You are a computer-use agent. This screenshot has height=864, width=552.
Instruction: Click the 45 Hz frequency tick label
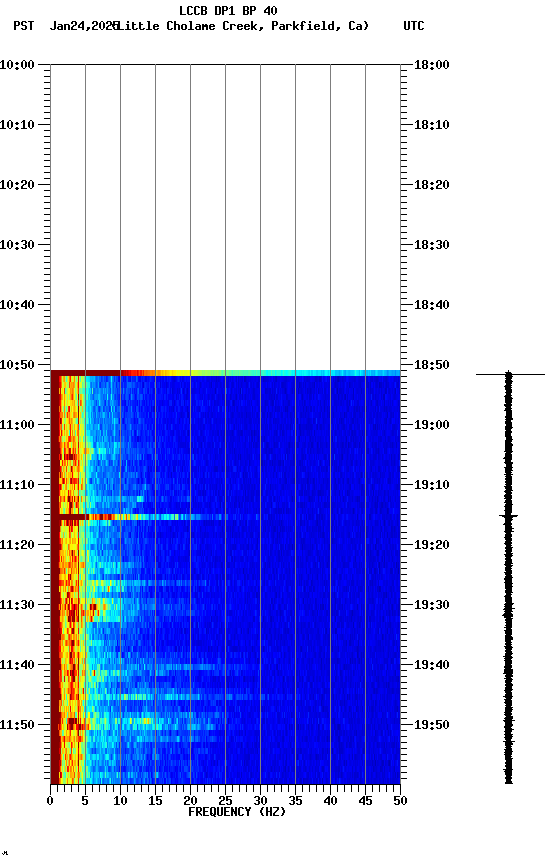[365, 801]
